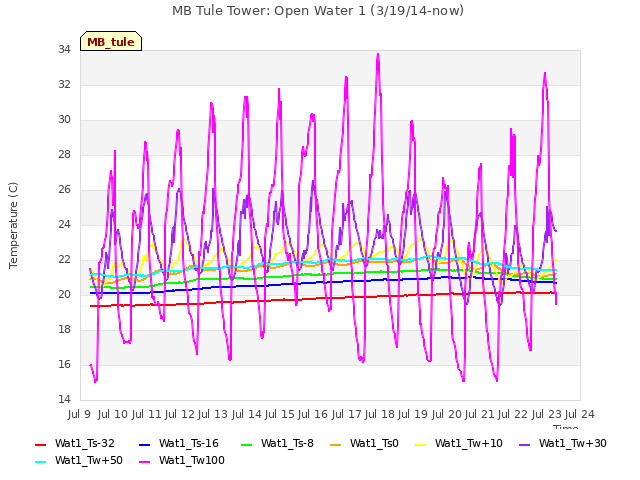This screenshot has height=480, width=640.
Task: Click the orange Wat1_Ts0 legend swatch
Action: (x=336, y=444)
